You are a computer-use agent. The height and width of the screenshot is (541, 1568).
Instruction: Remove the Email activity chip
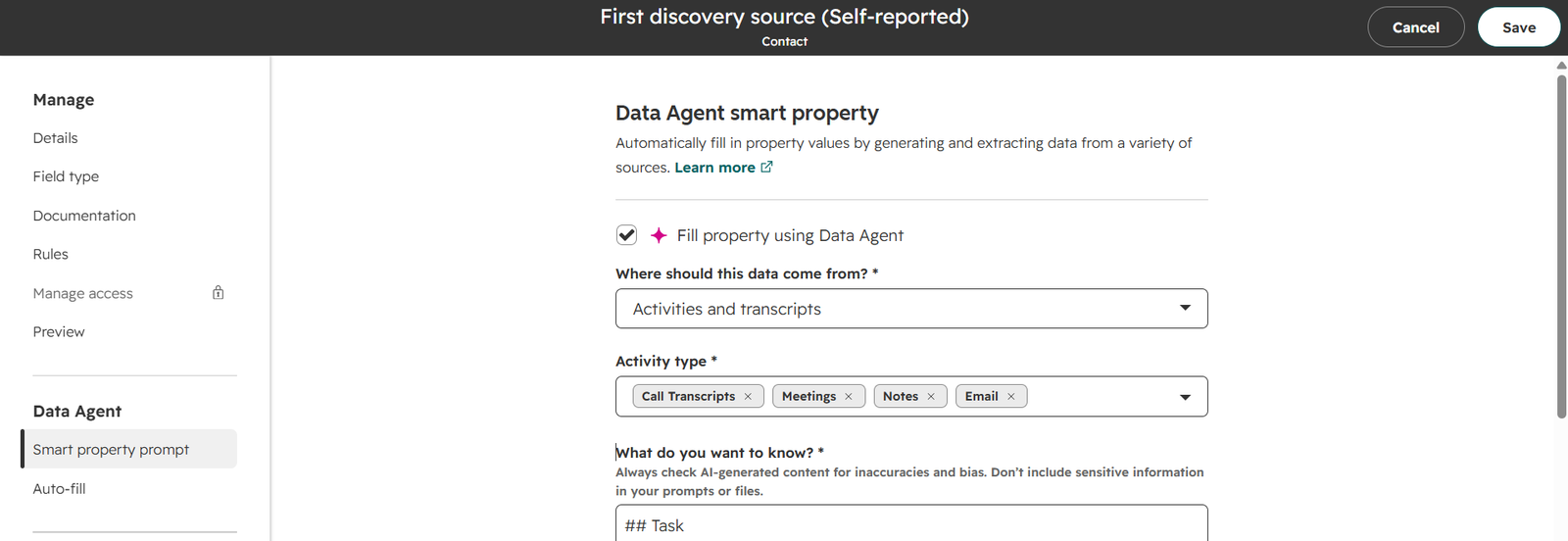pos(1011,397)
